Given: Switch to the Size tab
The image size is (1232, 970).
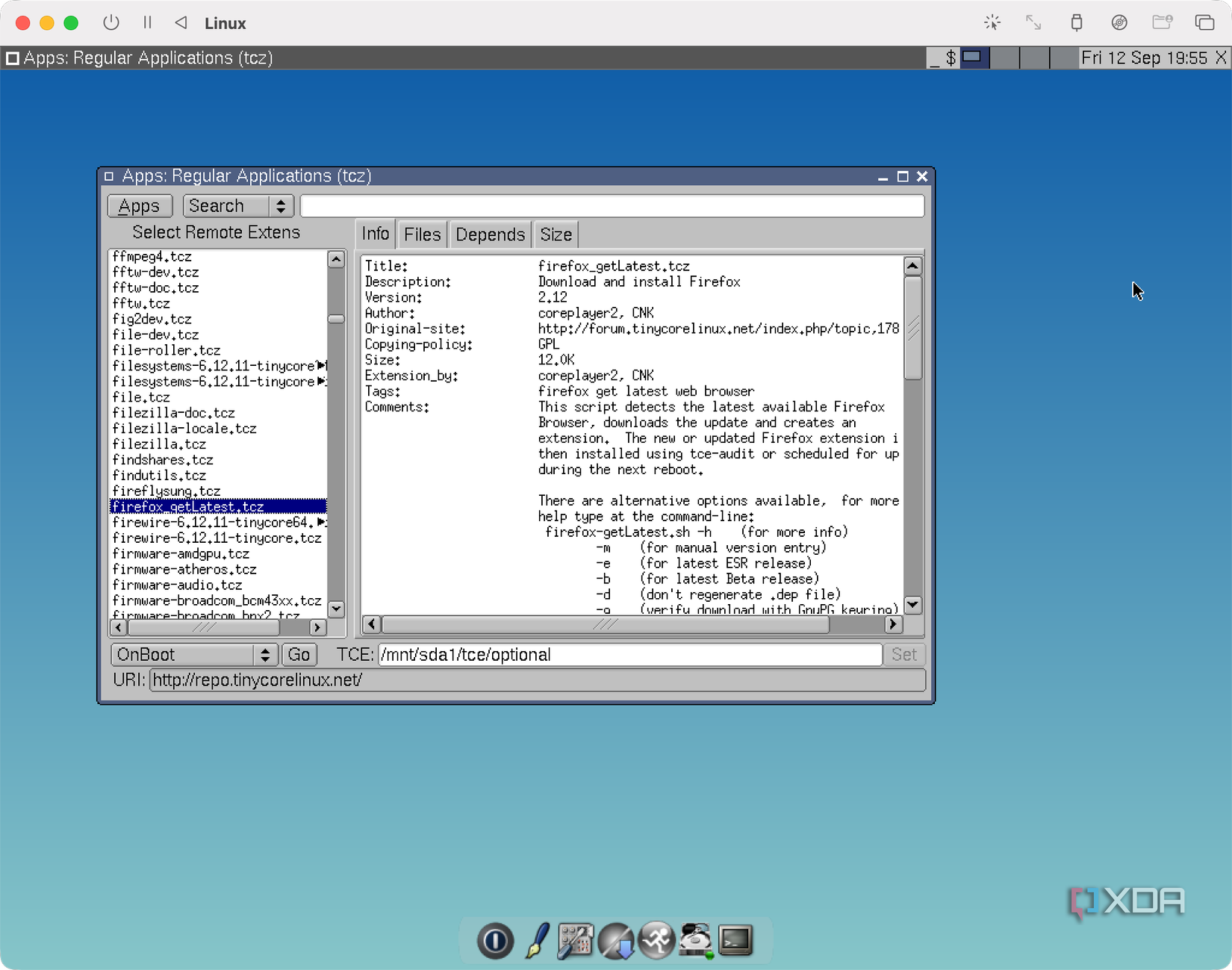Looking at the screenshot, I should coord(556,234).
